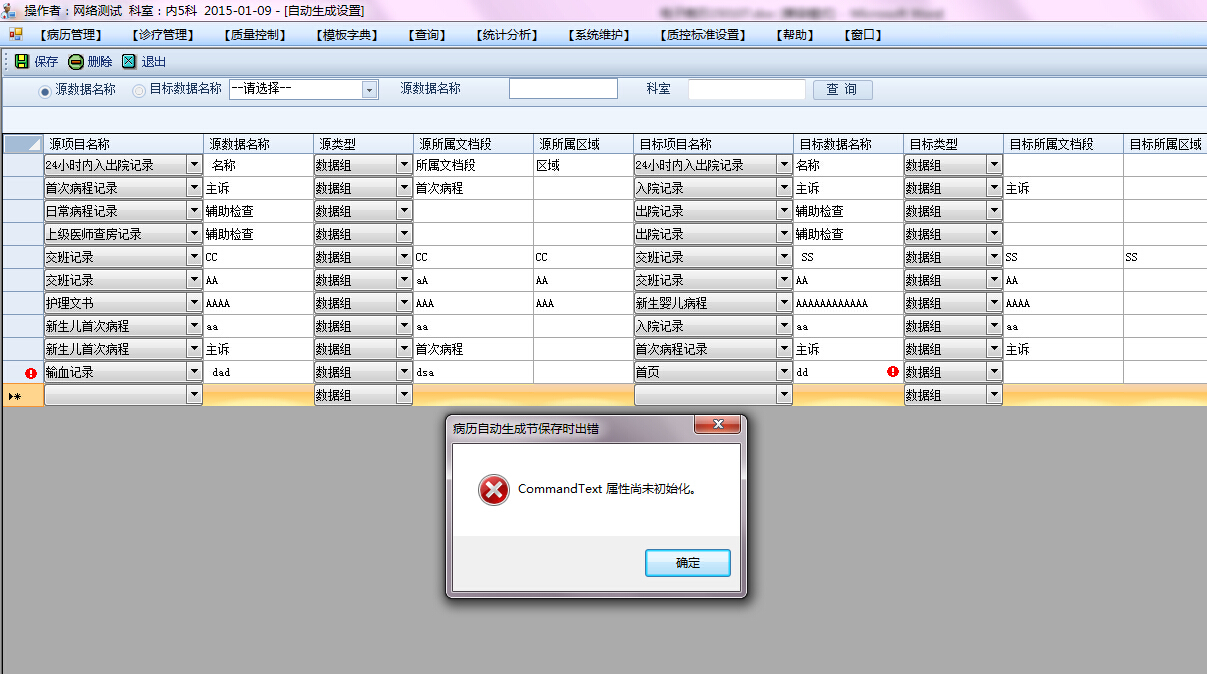Screen dimensions: 1207x674
Task: Click the small icon left of 病历管理 menu
Action: point(16,34)
